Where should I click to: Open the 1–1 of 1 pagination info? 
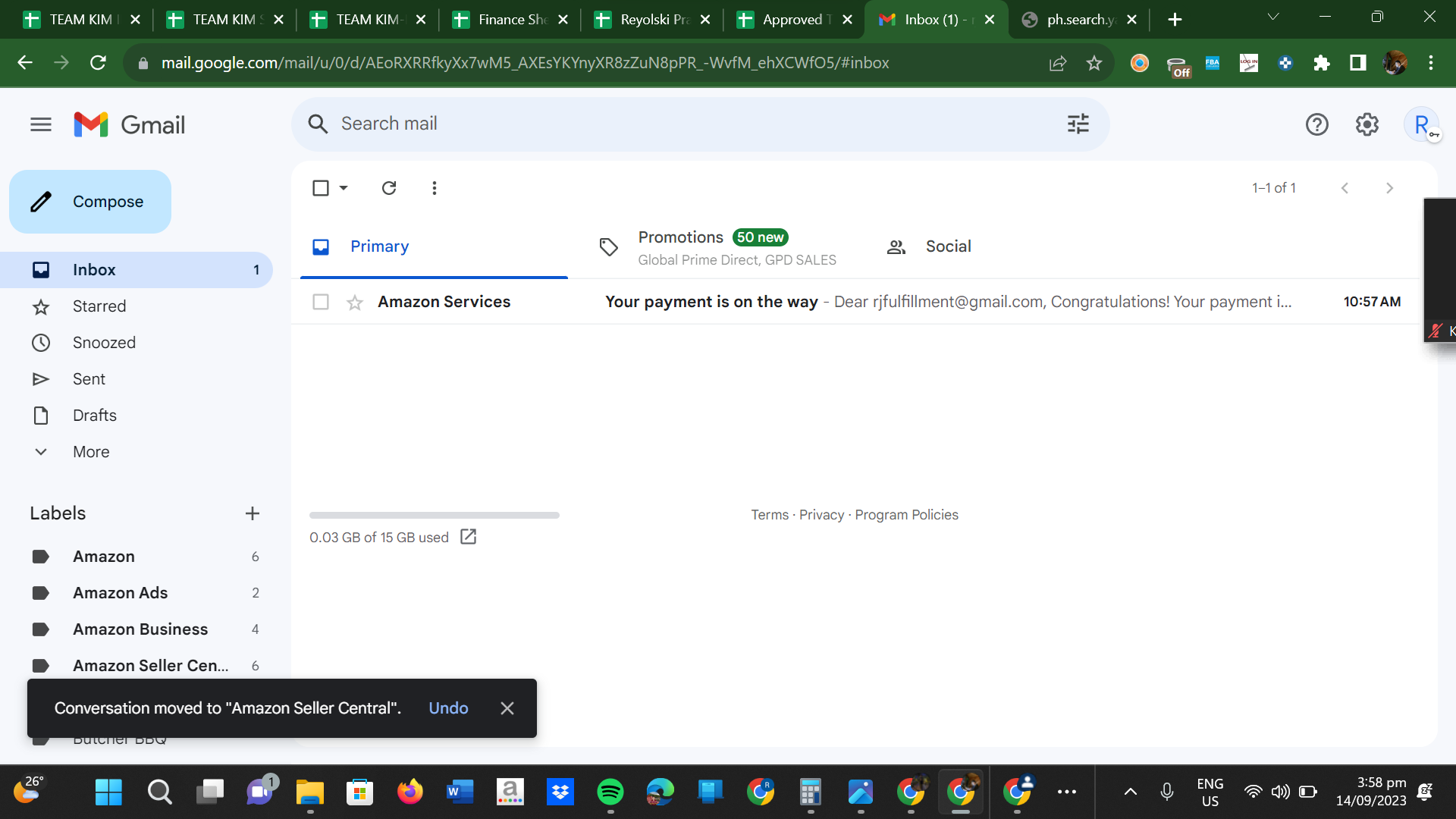1274,188
